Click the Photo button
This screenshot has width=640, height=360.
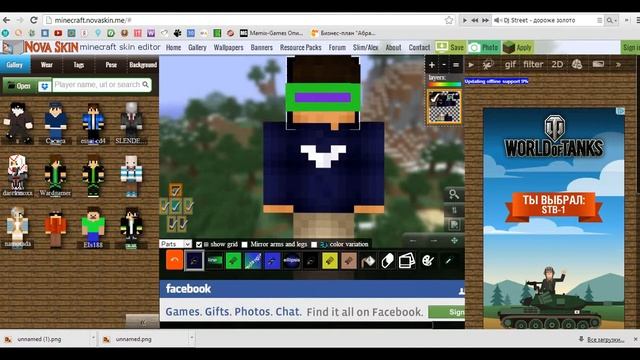point(484,47)
